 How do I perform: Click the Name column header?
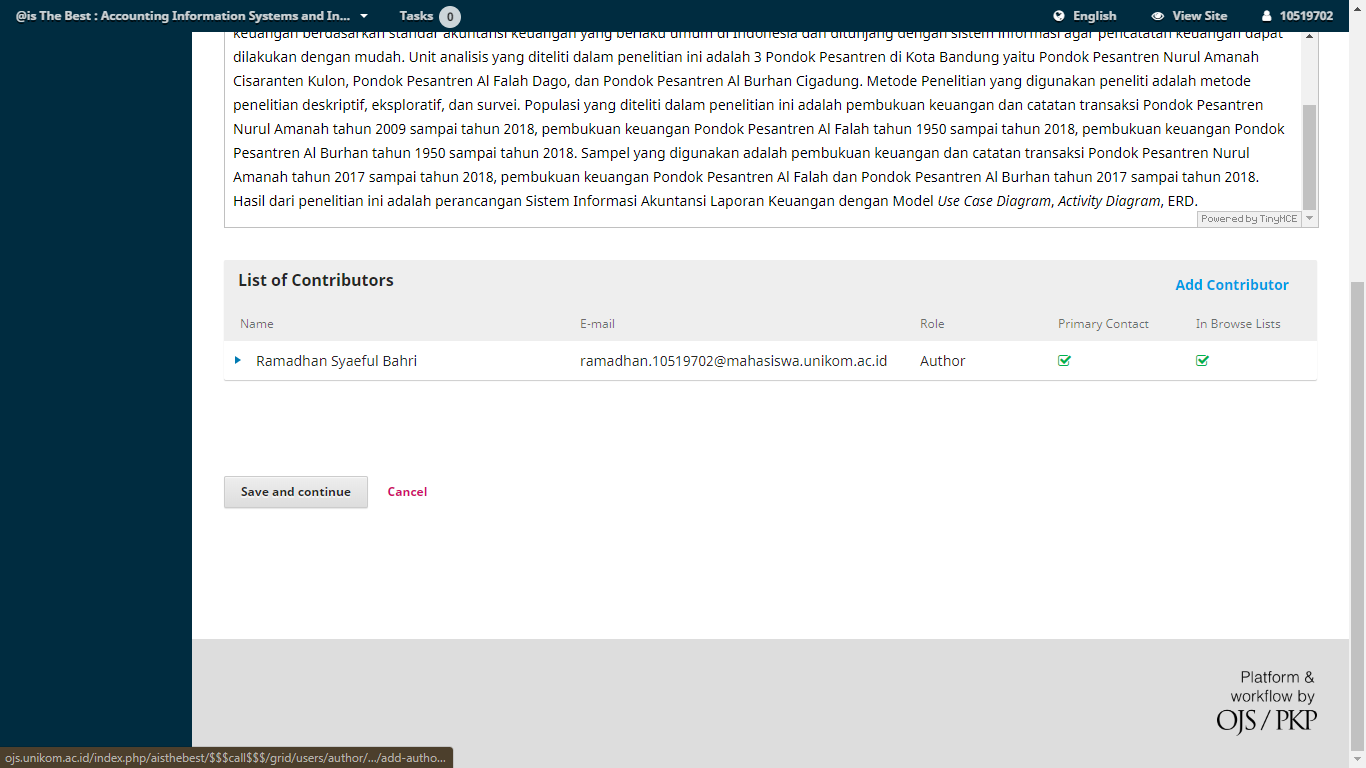256,324
